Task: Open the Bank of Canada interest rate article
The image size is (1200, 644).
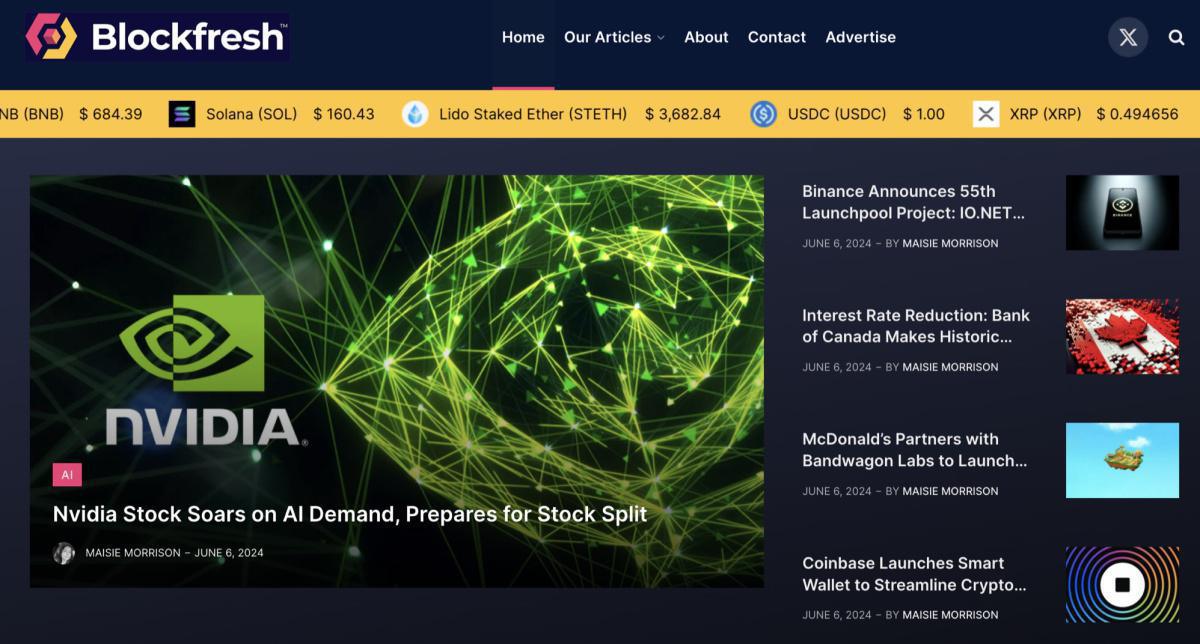Action: pos(915,326)
